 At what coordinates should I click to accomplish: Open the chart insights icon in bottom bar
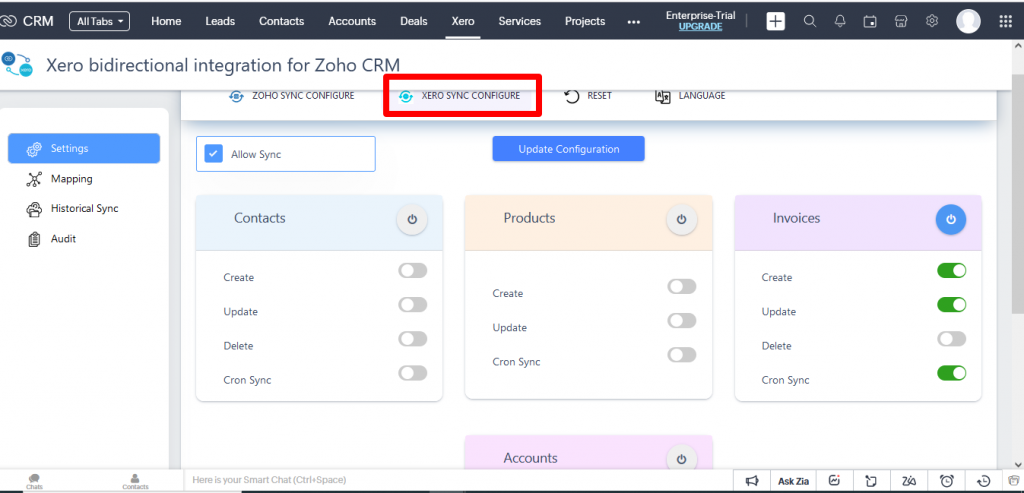(x=834, y=481)
